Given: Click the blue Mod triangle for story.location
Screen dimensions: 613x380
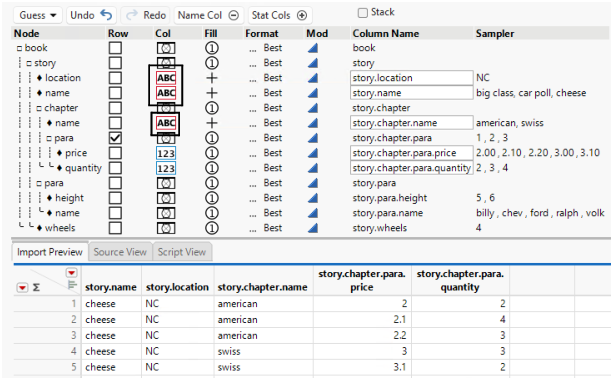Looking at the screenshot, I should point(313,78).
